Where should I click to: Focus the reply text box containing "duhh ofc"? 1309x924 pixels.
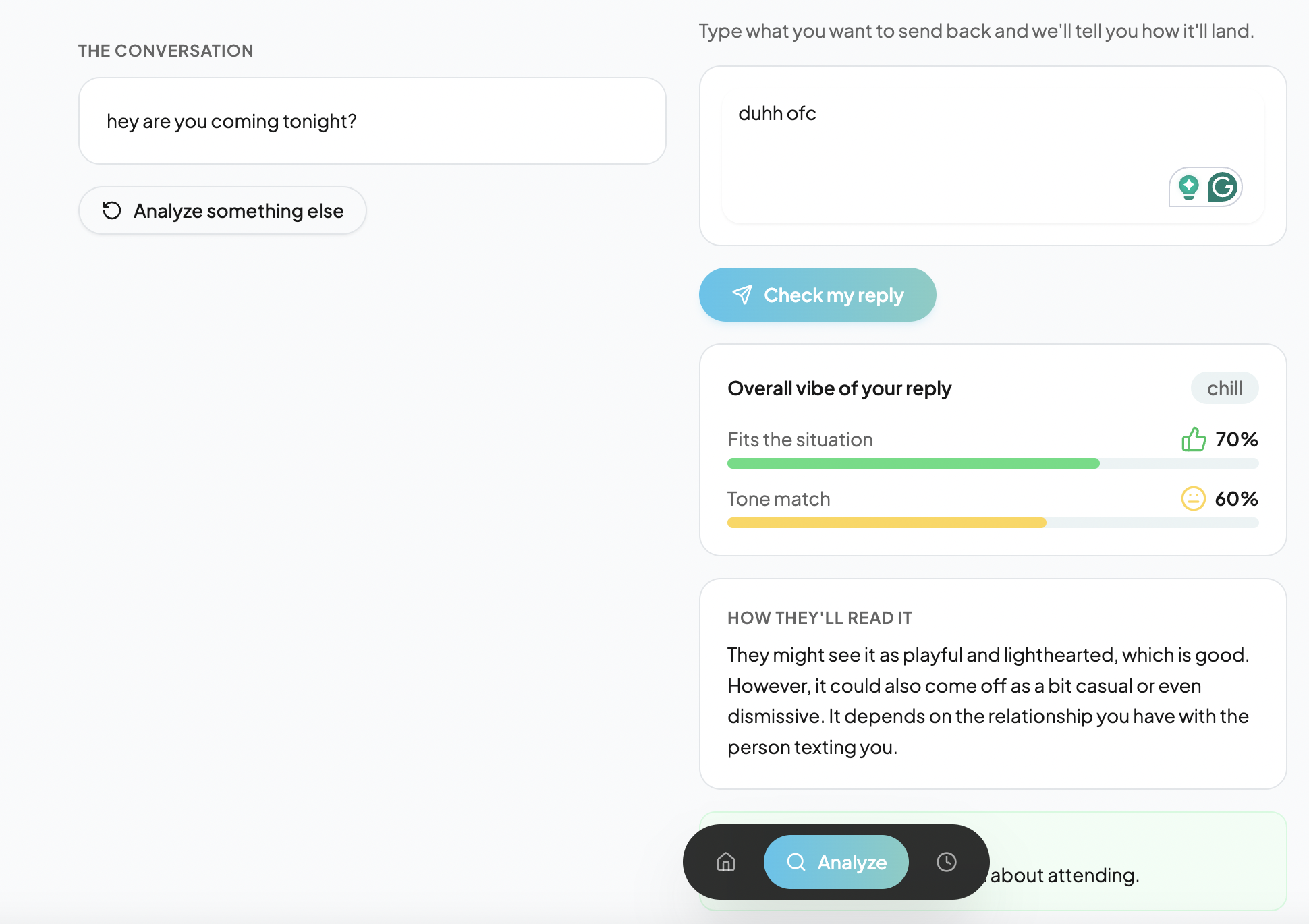pos(945,148)
